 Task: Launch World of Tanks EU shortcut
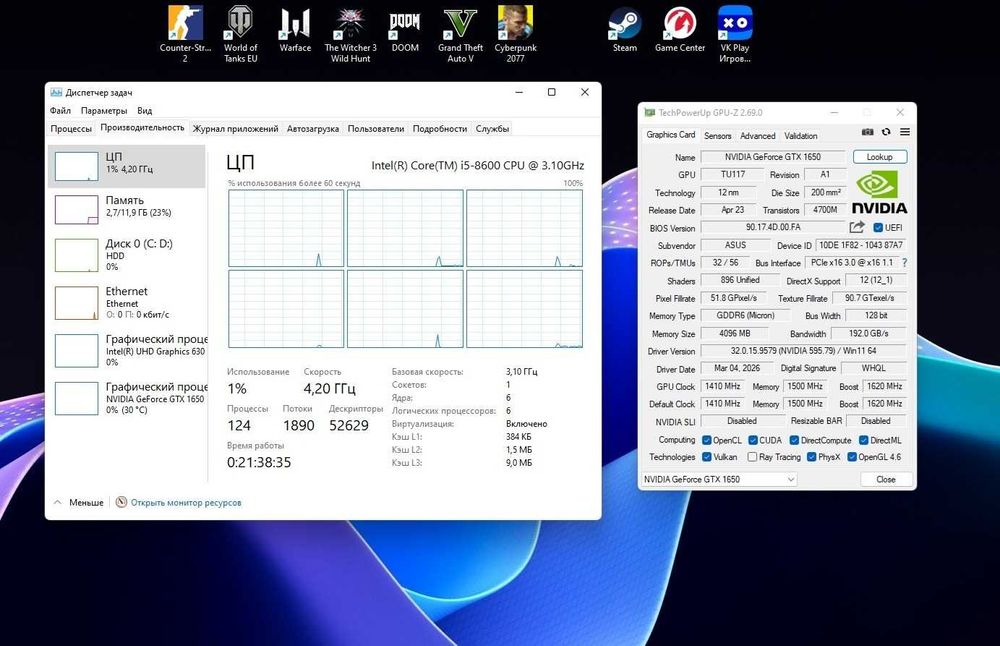click(240, 34)
